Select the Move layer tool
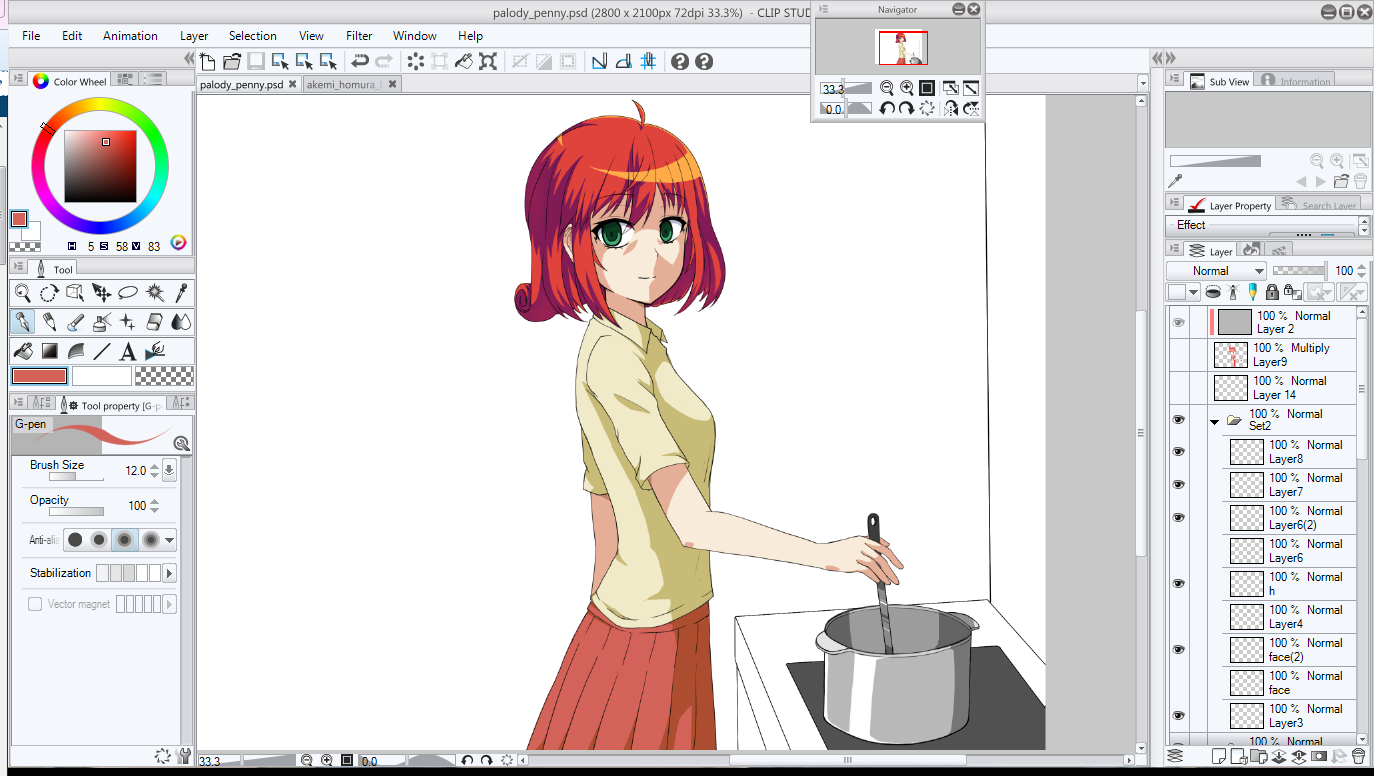The height and width of the screenshot is (776, 1374). coord(101,293)
